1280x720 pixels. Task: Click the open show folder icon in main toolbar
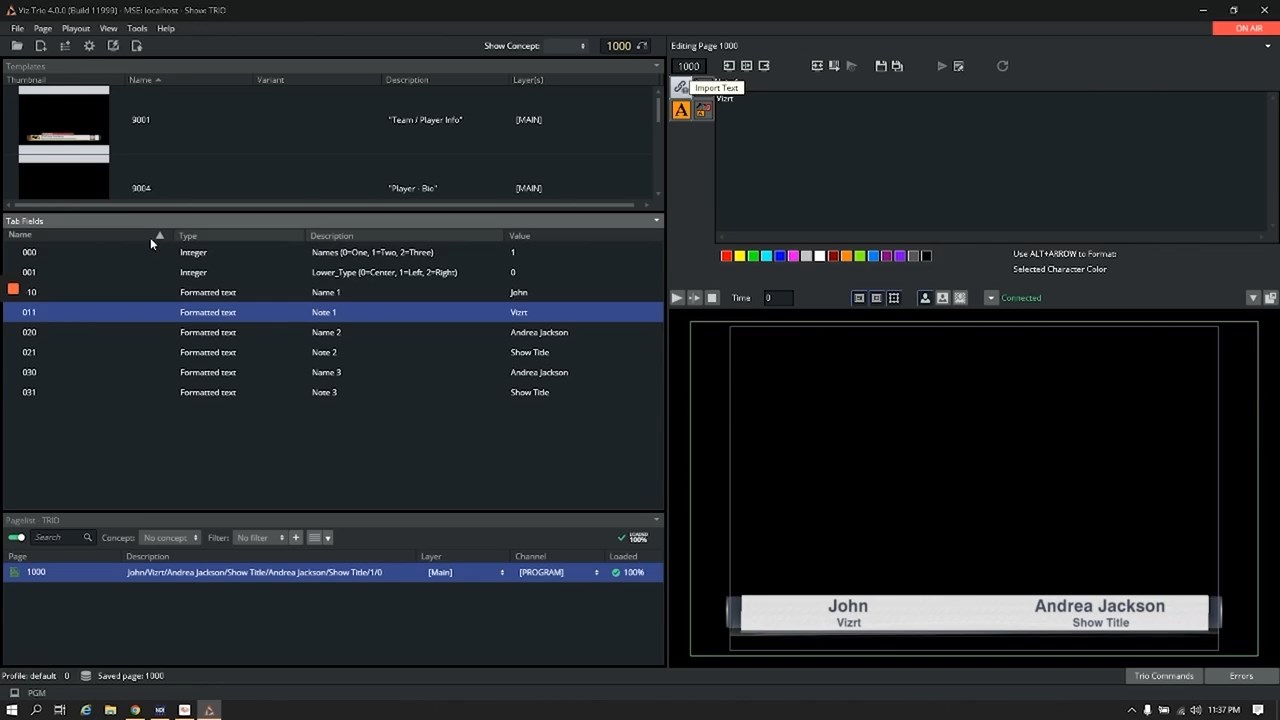[17, 46]
